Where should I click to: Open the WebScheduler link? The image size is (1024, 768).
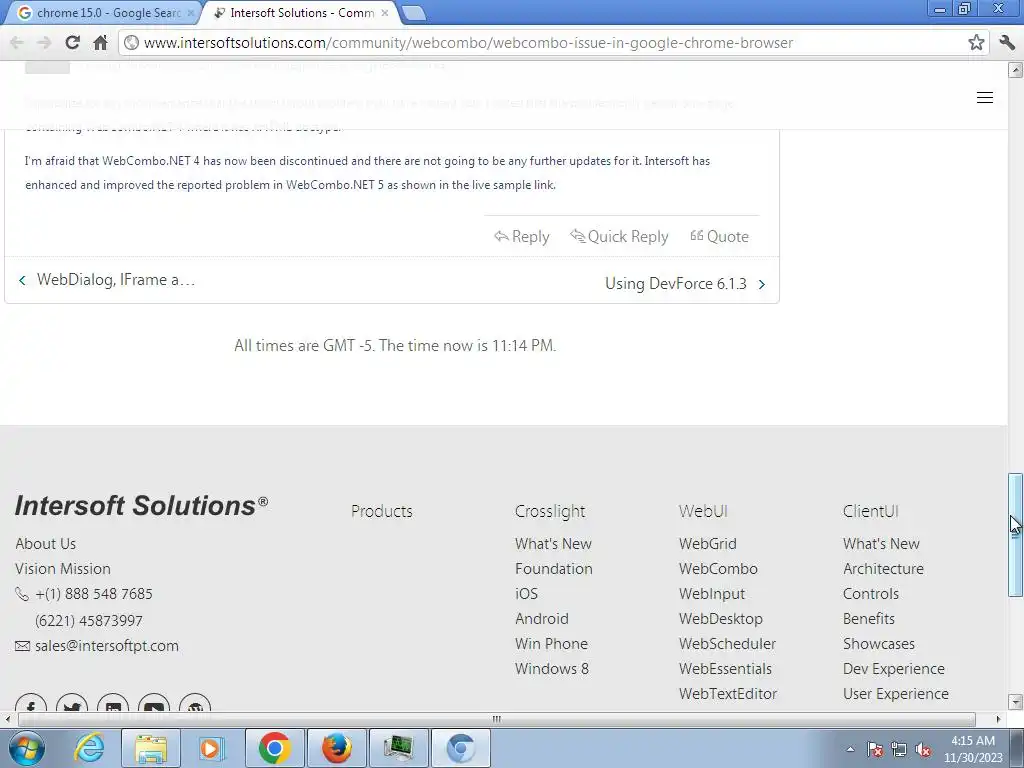727,644
